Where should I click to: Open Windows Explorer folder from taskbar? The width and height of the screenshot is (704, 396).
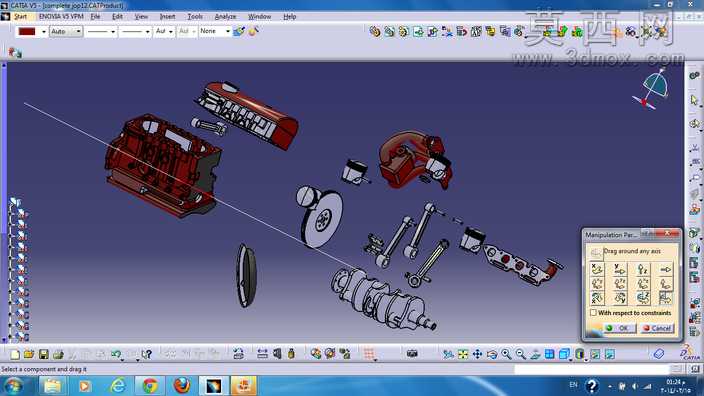53,386
